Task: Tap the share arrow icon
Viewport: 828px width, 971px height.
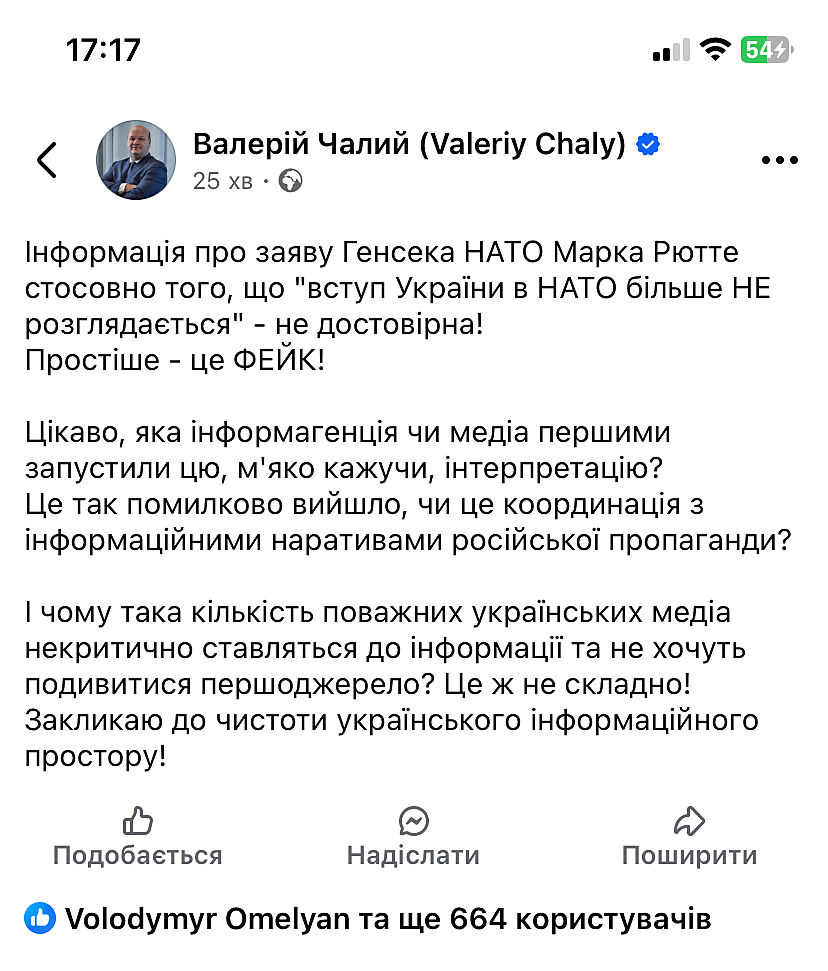Action: [689, 822]
